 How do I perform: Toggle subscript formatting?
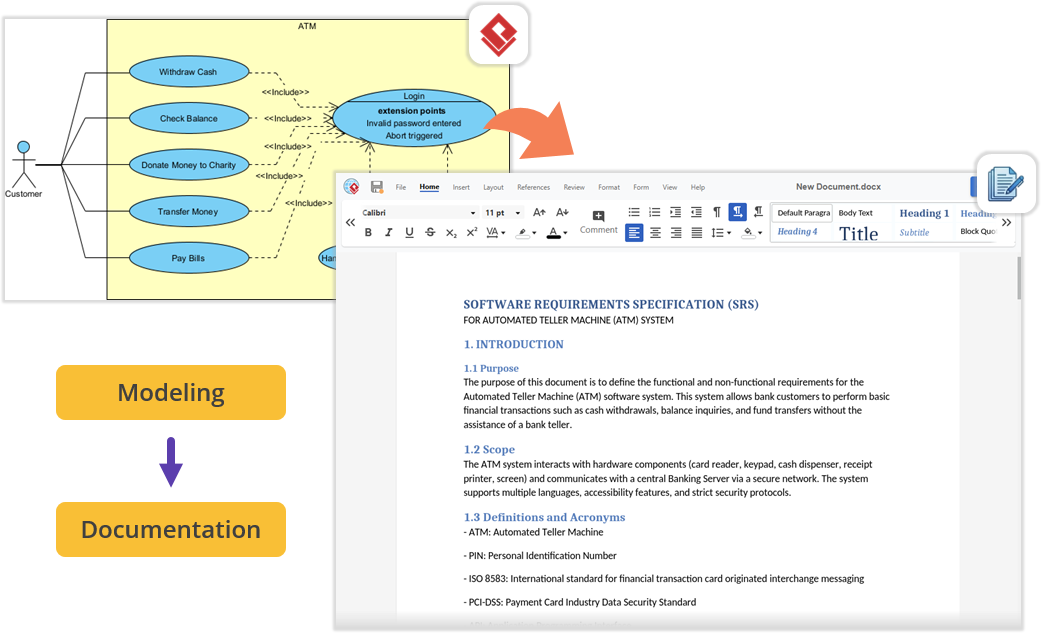coord(451,232)
